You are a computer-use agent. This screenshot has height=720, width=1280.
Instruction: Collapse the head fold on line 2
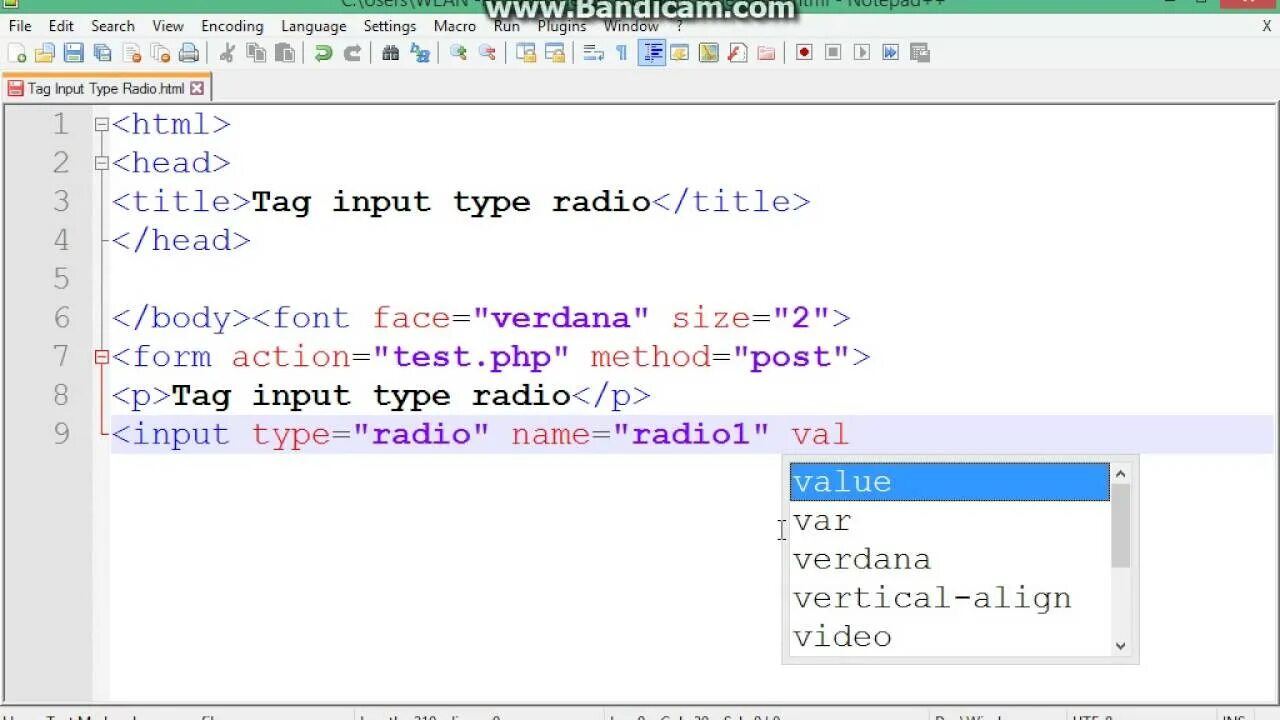[x=101, y=164]
